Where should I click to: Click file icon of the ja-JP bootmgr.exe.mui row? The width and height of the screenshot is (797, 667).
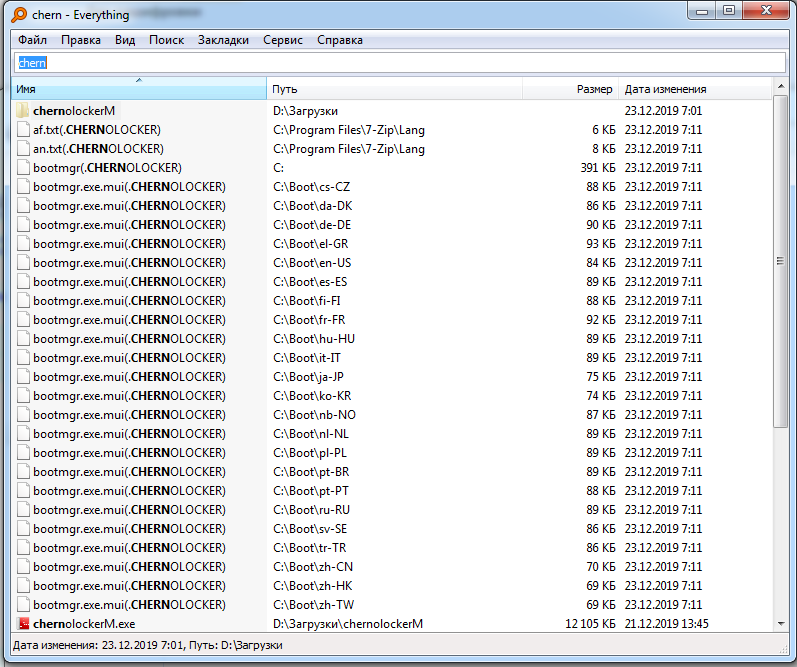(x=23, y=376)
